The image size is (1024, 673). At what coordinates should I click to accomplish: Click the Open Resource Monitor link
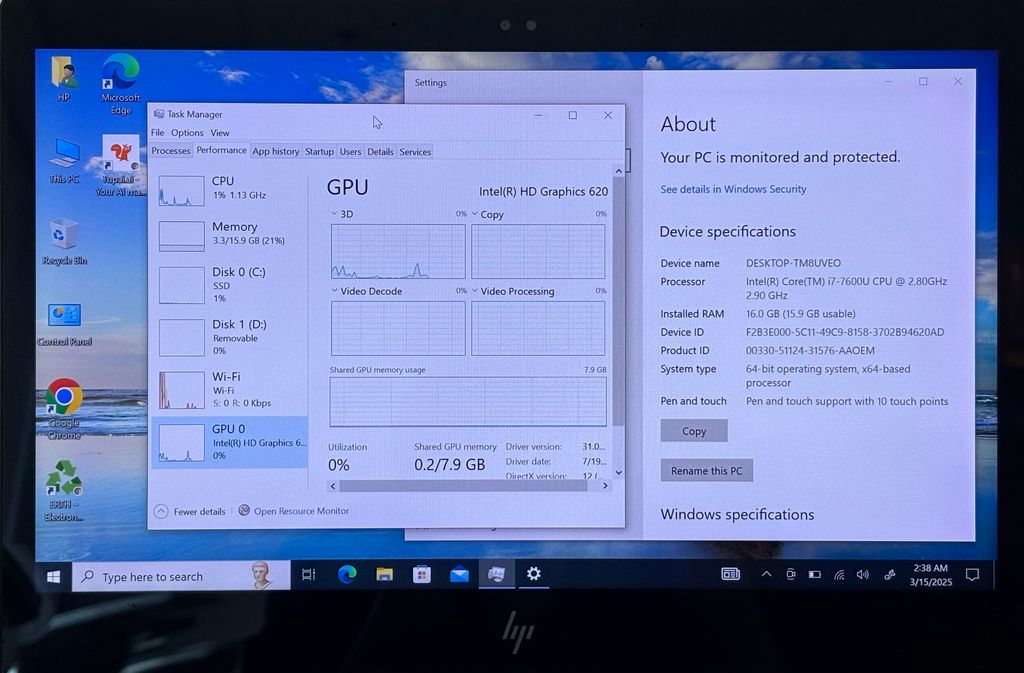point(301,511)
